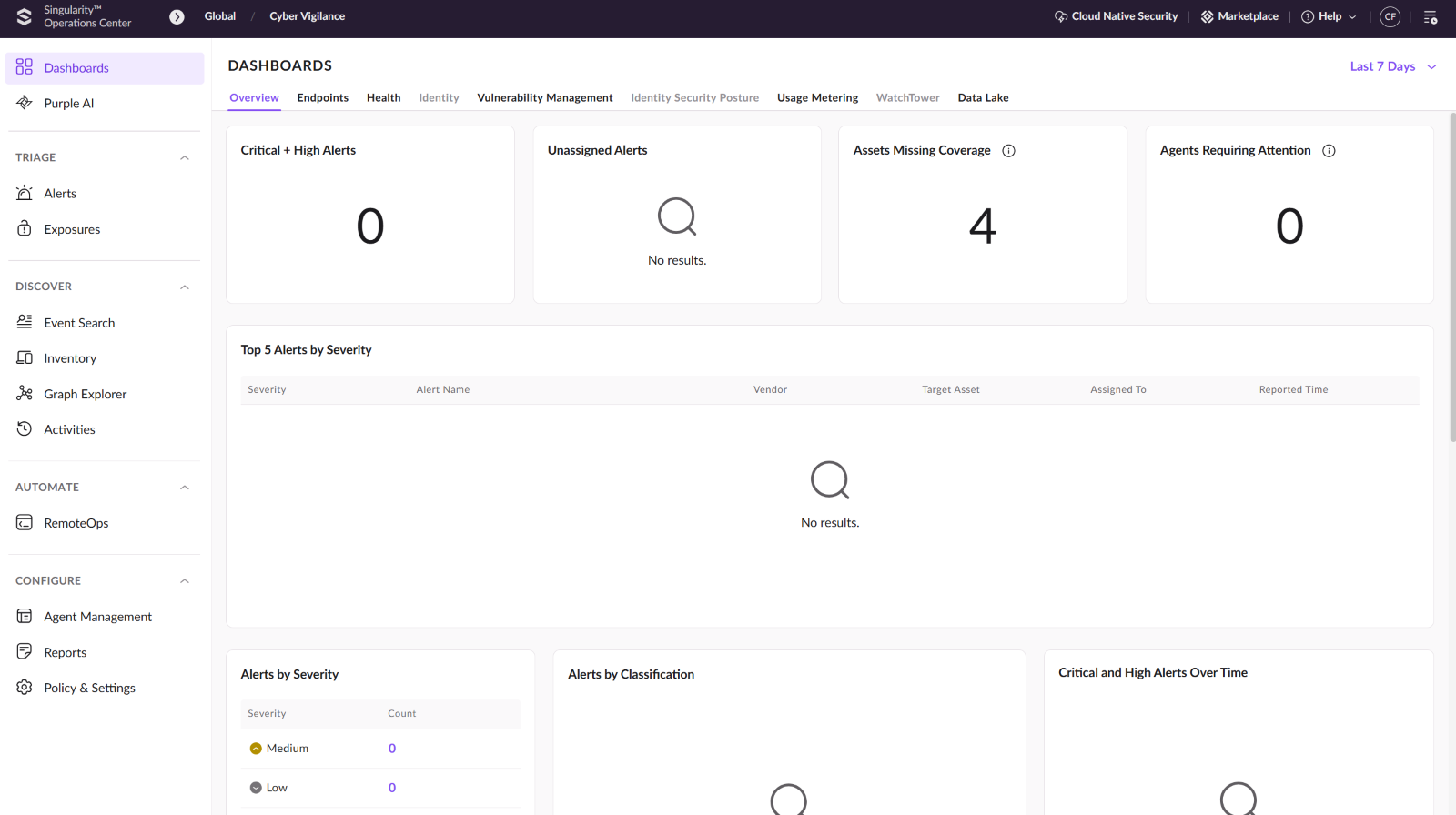Open the Graph Explorer icon

pyautogui.click(x=25, y=393)
